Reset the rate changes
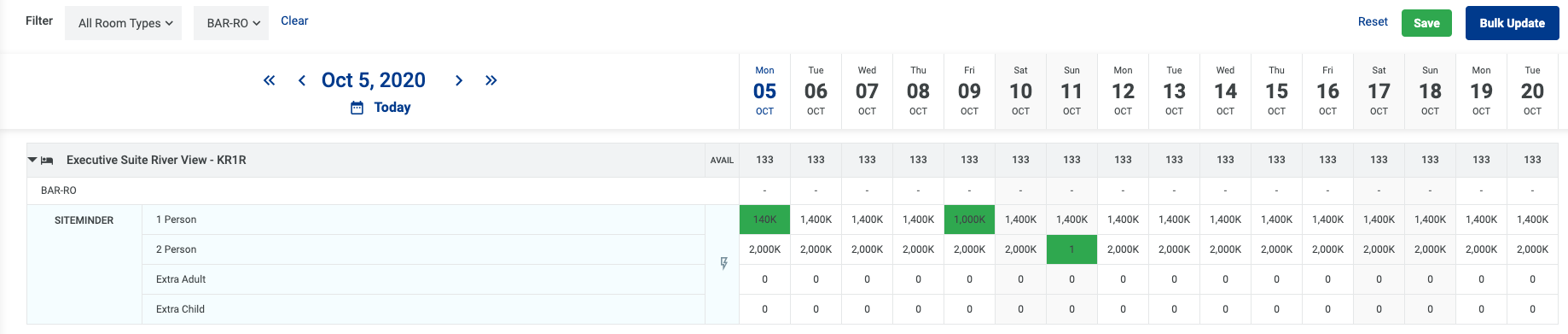 pos(1373,21)
